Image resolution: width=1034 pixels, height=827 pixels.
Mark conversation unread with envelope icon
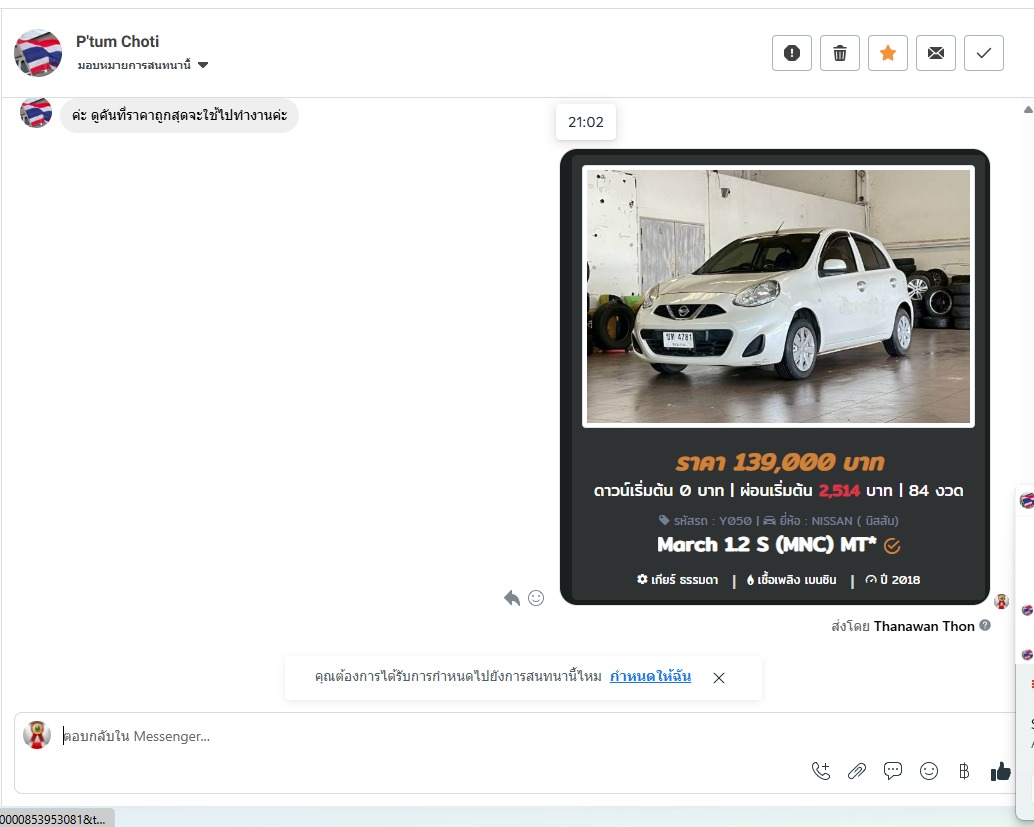(936, 53)
